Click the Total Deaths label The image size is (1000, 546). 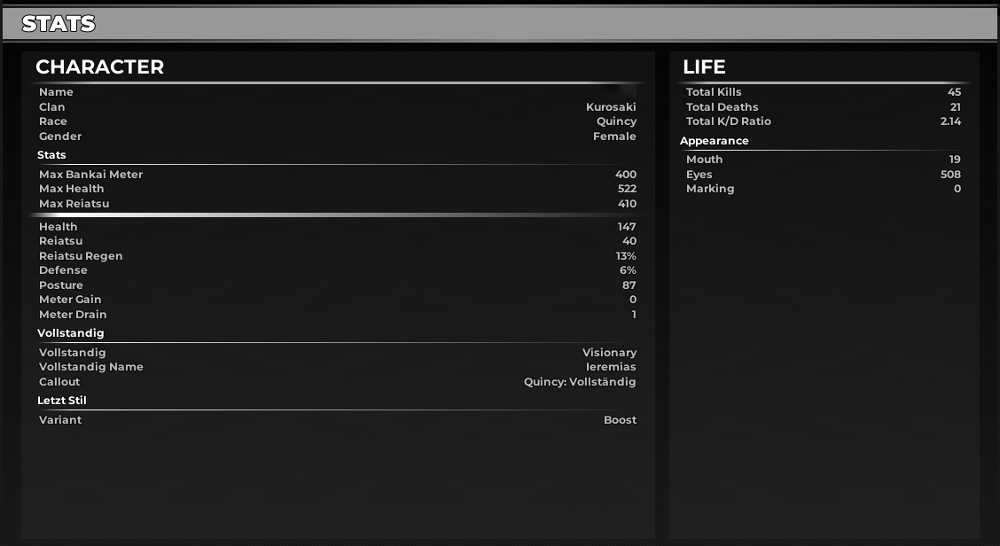point(722,107)
